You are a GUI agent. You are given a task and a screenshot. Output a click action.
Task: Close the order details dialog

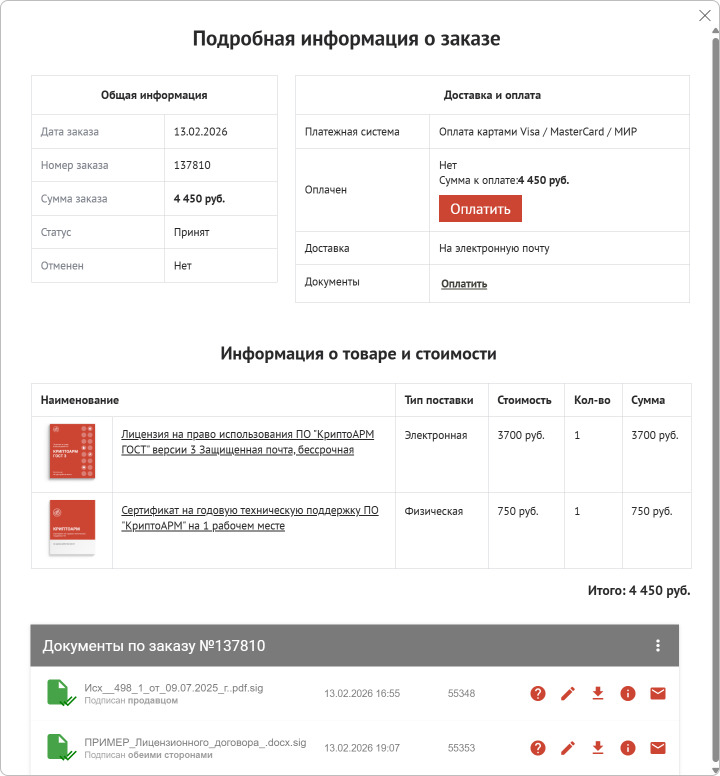pos(705,16)
